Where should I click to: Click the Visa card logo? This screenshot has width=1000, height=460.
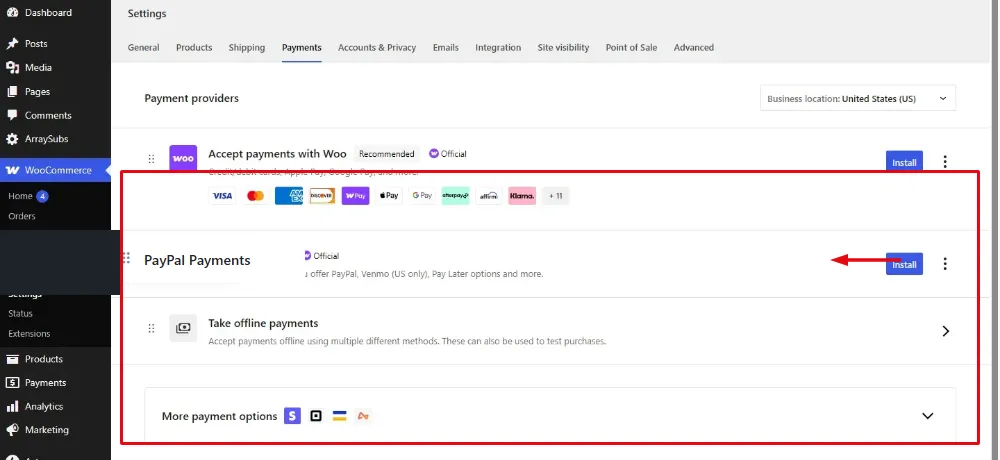pyautogui.click(x=223, y=196)
